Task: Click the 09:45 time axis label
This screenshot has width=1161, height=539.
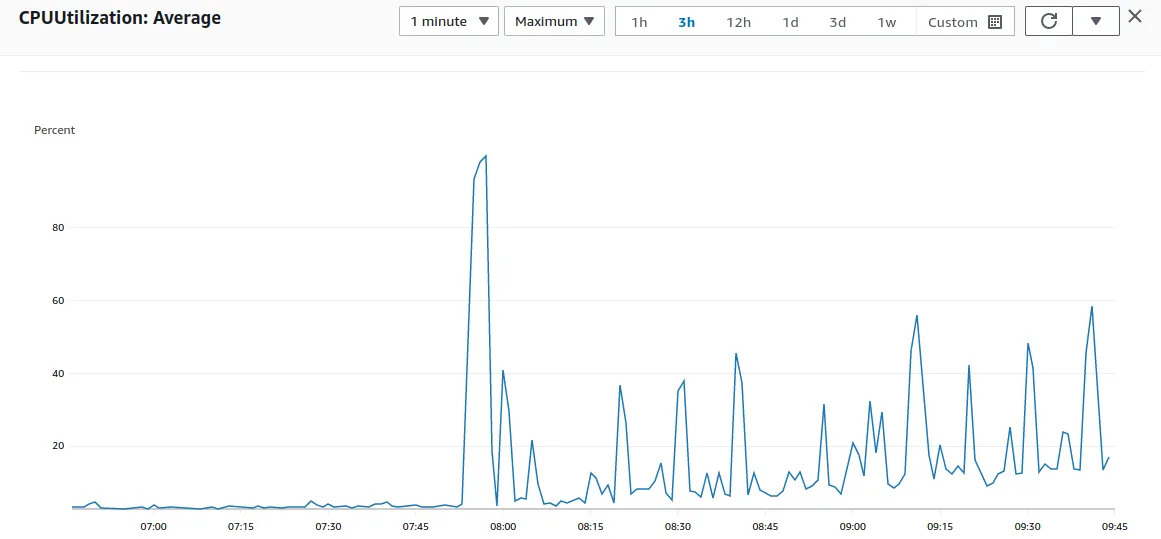Action: pyautogui.click(x=1114, y=526)
